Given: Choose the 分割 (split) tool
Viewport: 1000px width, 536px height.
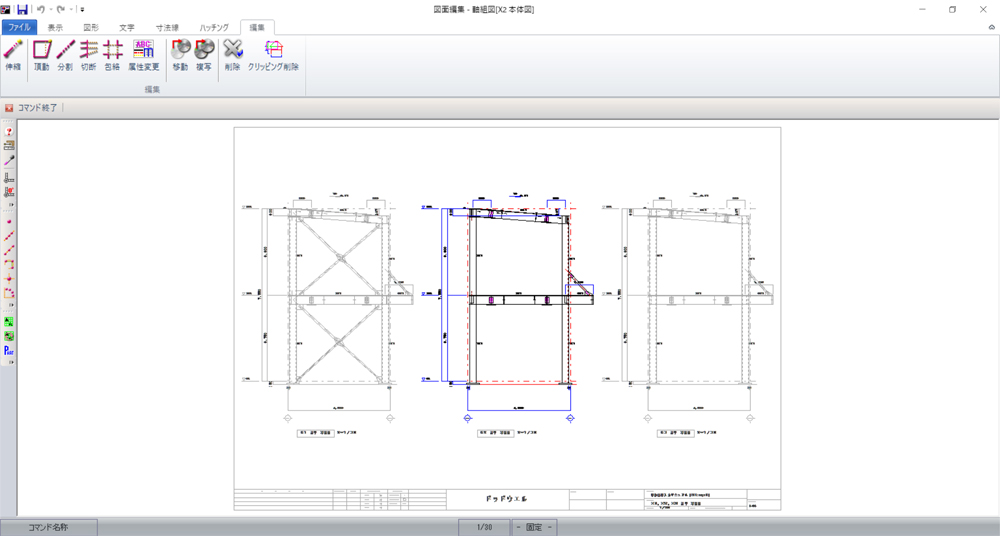Looking at the screenshot, I should 65,55.
